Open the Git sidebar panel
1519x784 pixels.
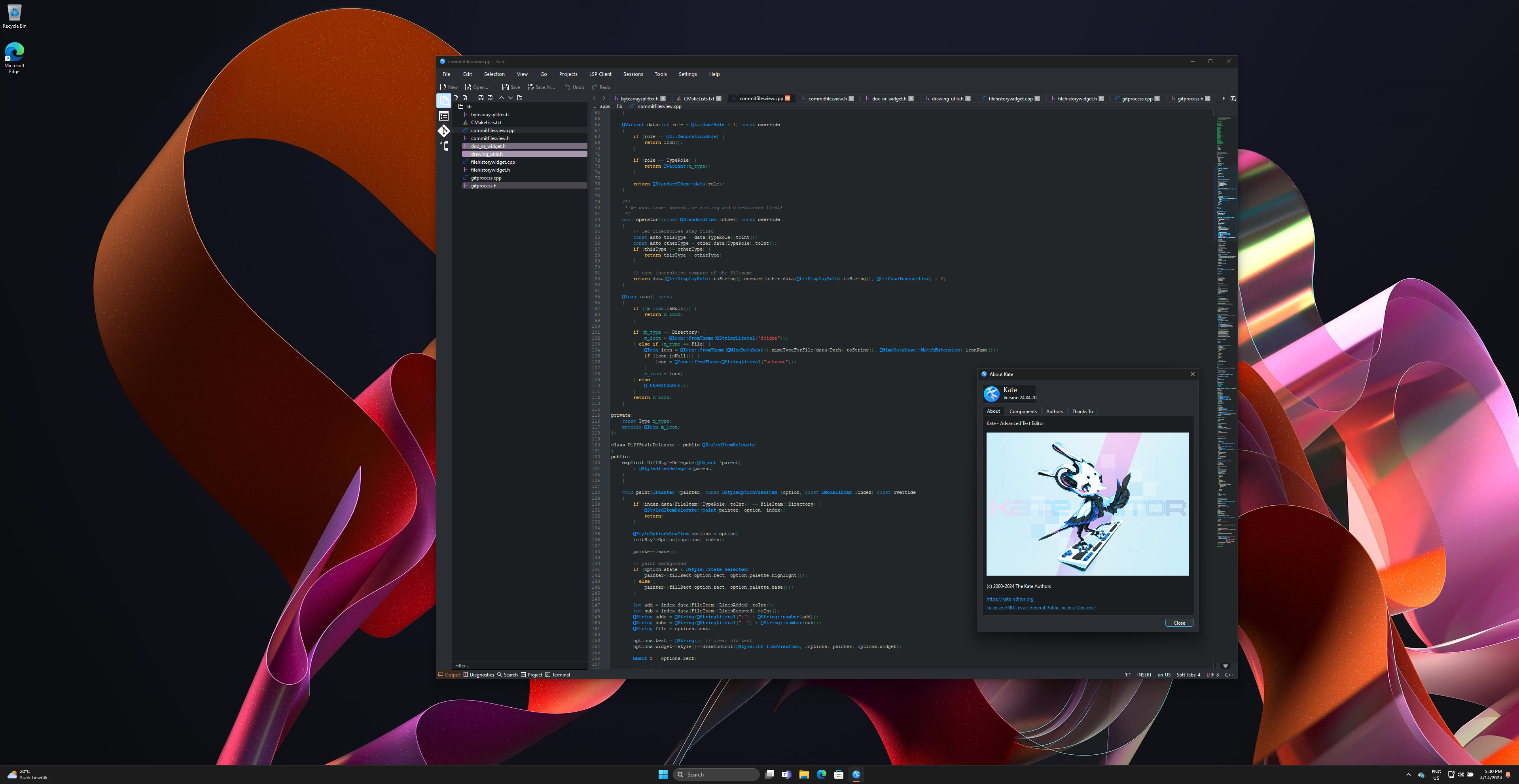click(x=444, y=131)
